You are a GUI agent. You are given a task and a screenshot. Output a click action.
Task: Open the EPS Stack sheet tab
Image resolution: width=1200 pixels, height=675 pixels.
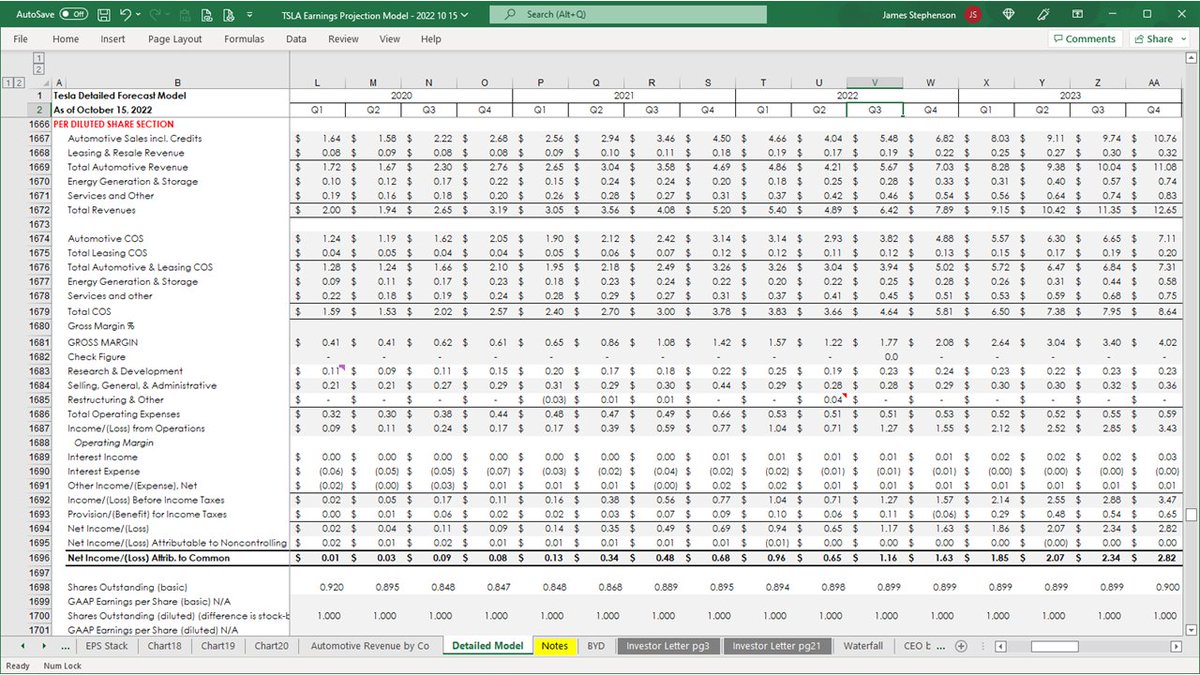tap(107, 646)
